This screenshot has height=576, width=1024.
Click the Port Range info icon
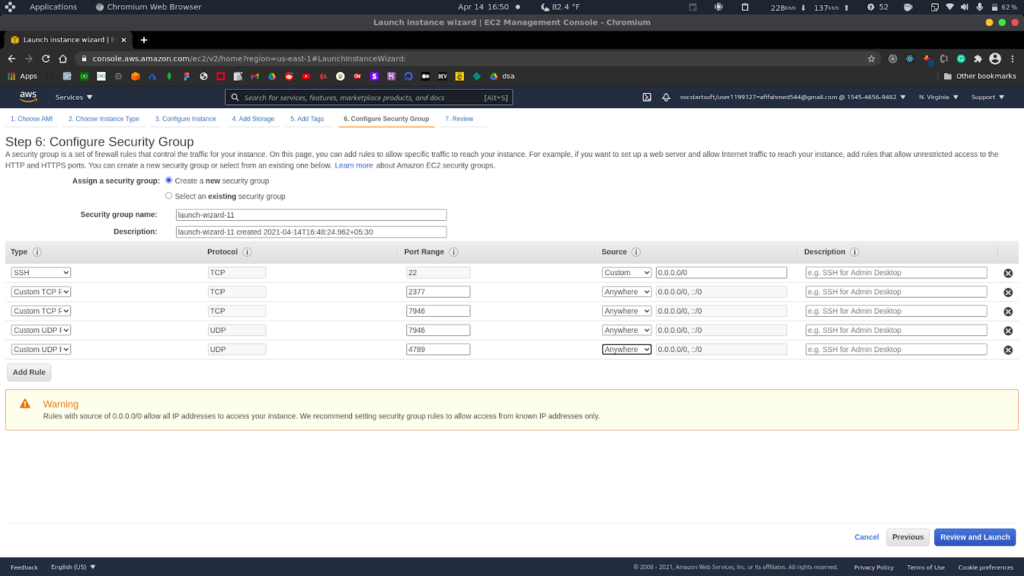coord(452,252)
